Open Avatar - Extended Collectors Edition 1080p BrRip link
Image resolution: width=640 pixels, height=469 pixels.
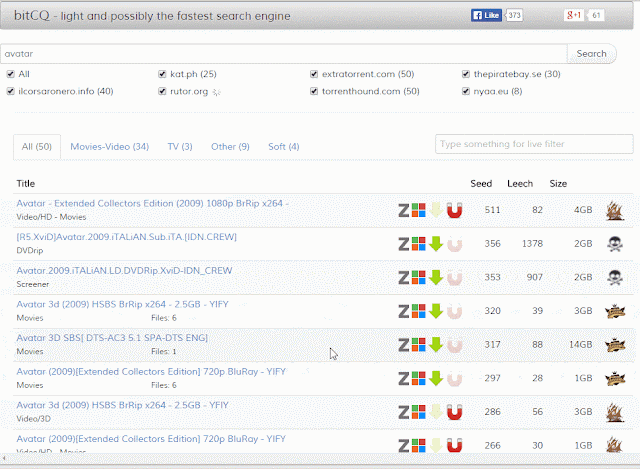point(153,203)
